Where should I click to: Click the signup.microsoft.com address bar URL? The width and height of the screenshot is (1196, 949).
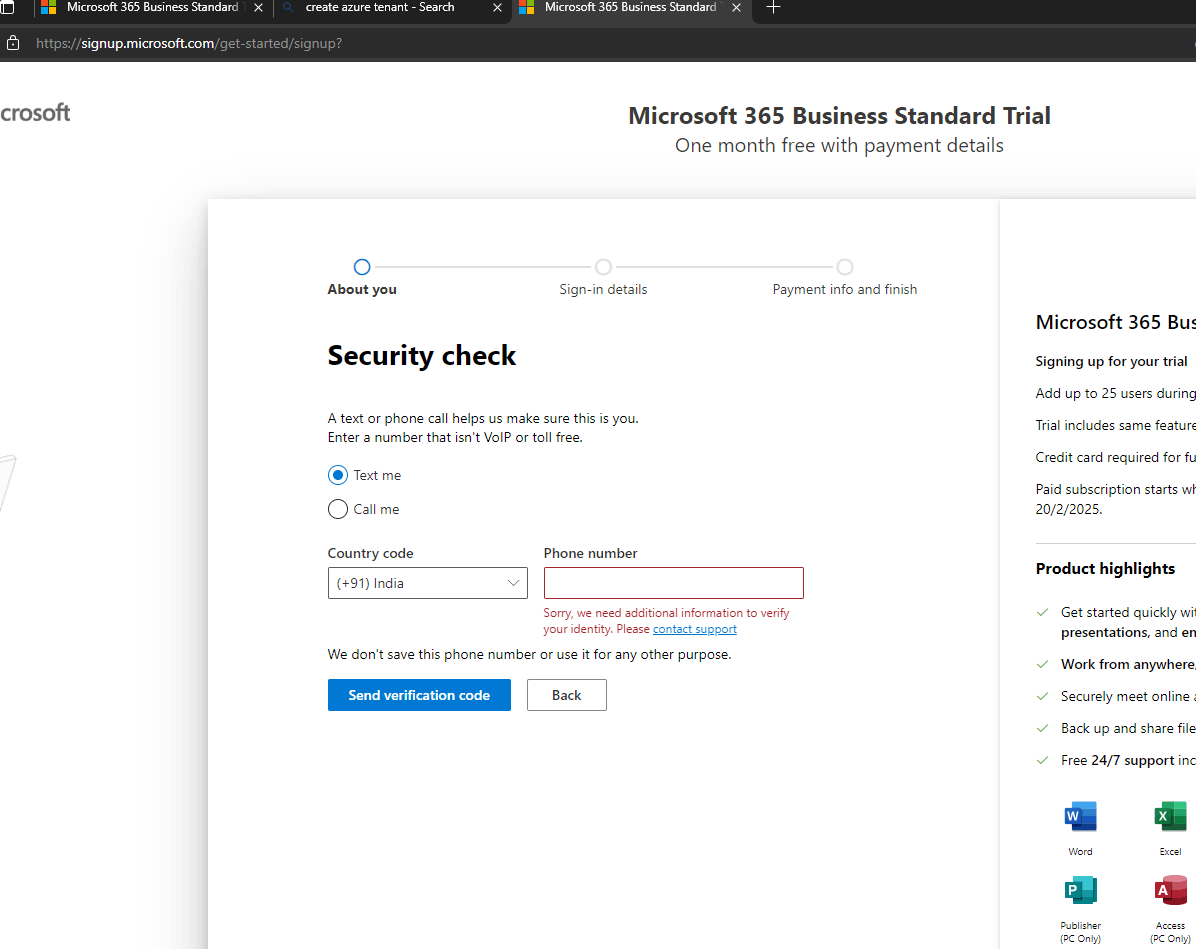point(189,43)
